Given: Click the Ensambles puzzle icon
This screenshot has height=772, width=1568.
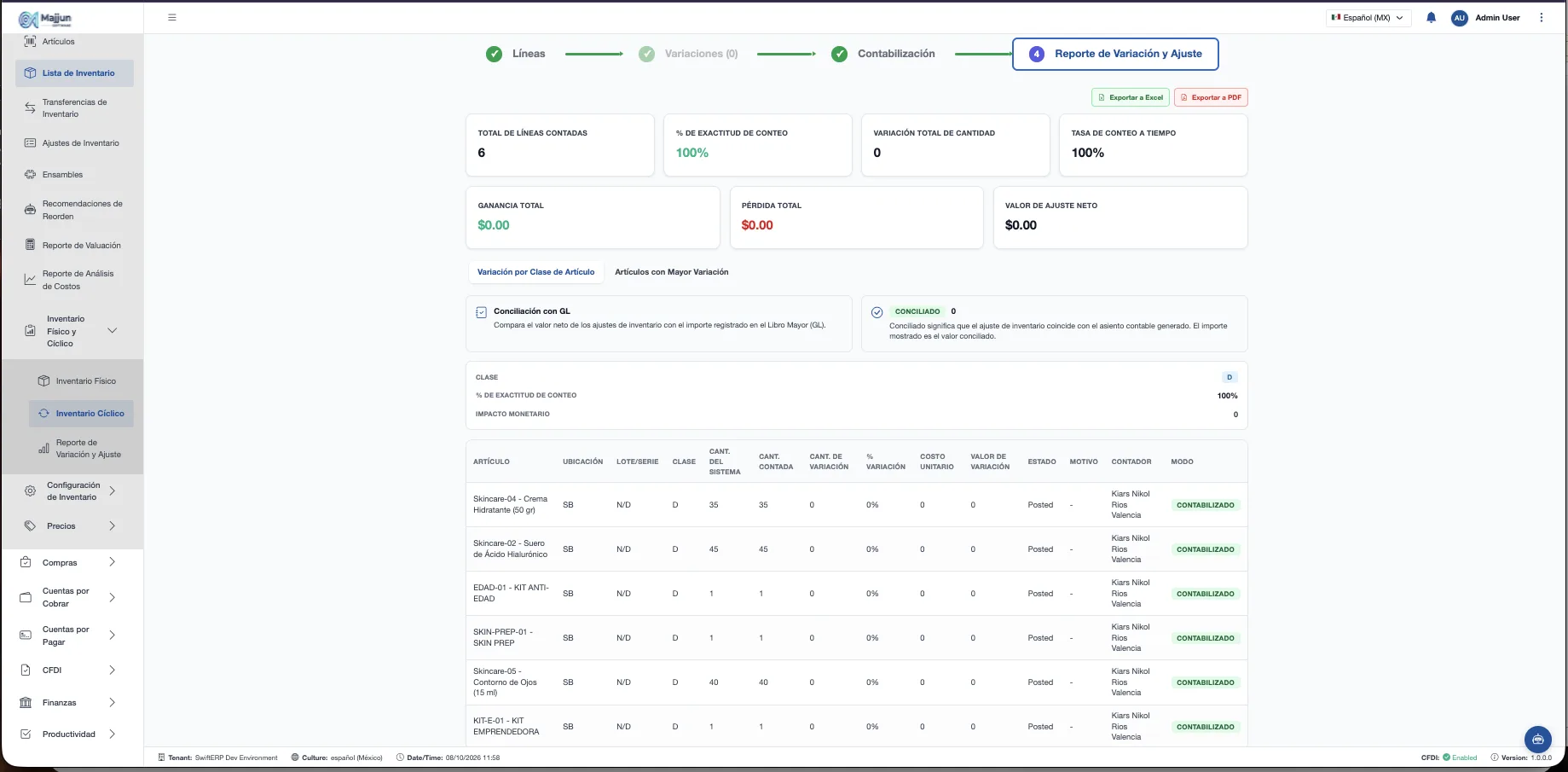Looking at the screenshot, I should [30, 174].
